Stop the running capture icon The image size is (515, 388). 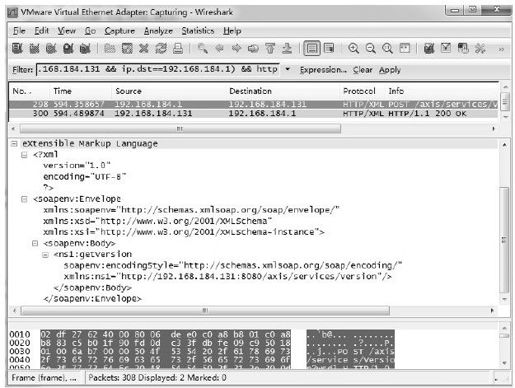tap(68, 49)
